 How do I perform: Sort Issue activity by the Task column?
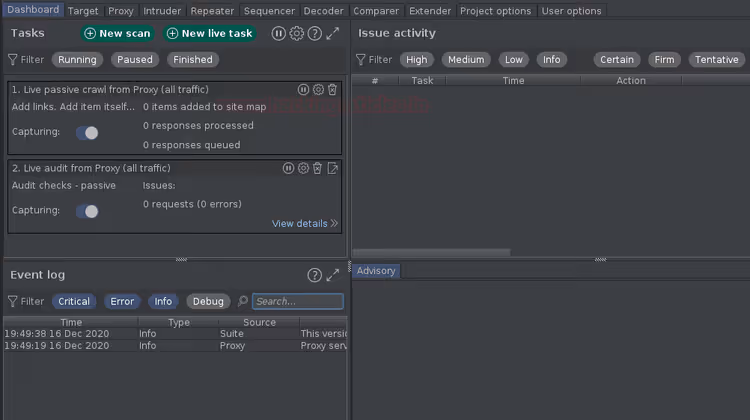coord(422,80)
